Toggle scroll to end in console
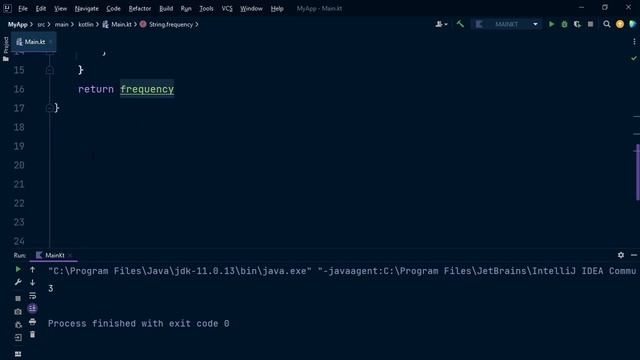 click(33, 308)
